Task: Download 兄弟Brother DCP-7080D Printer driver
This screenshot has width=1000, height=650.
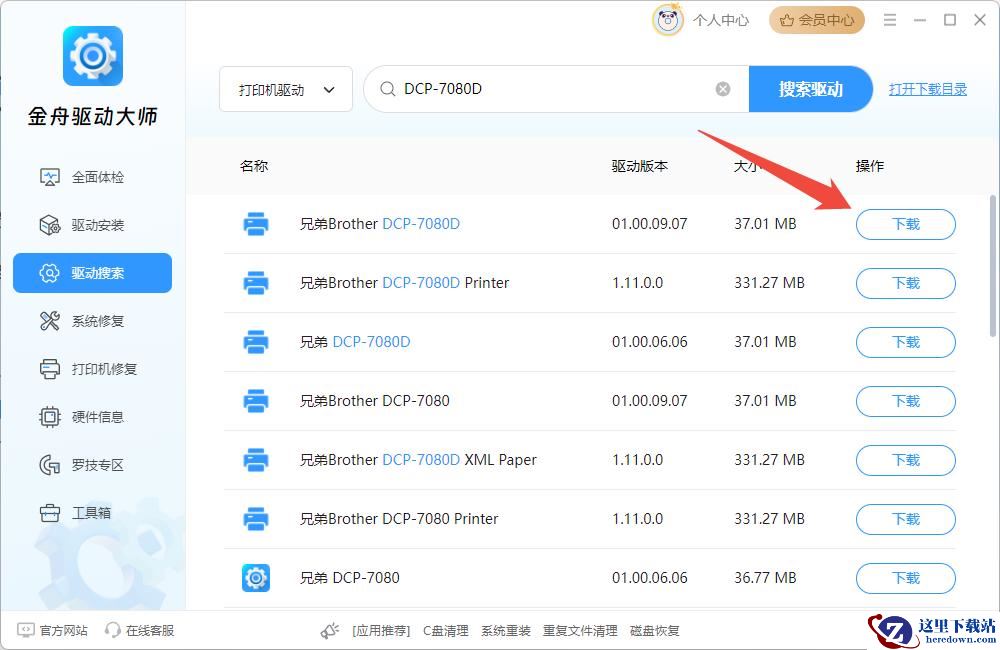Action: click(906, 283)
